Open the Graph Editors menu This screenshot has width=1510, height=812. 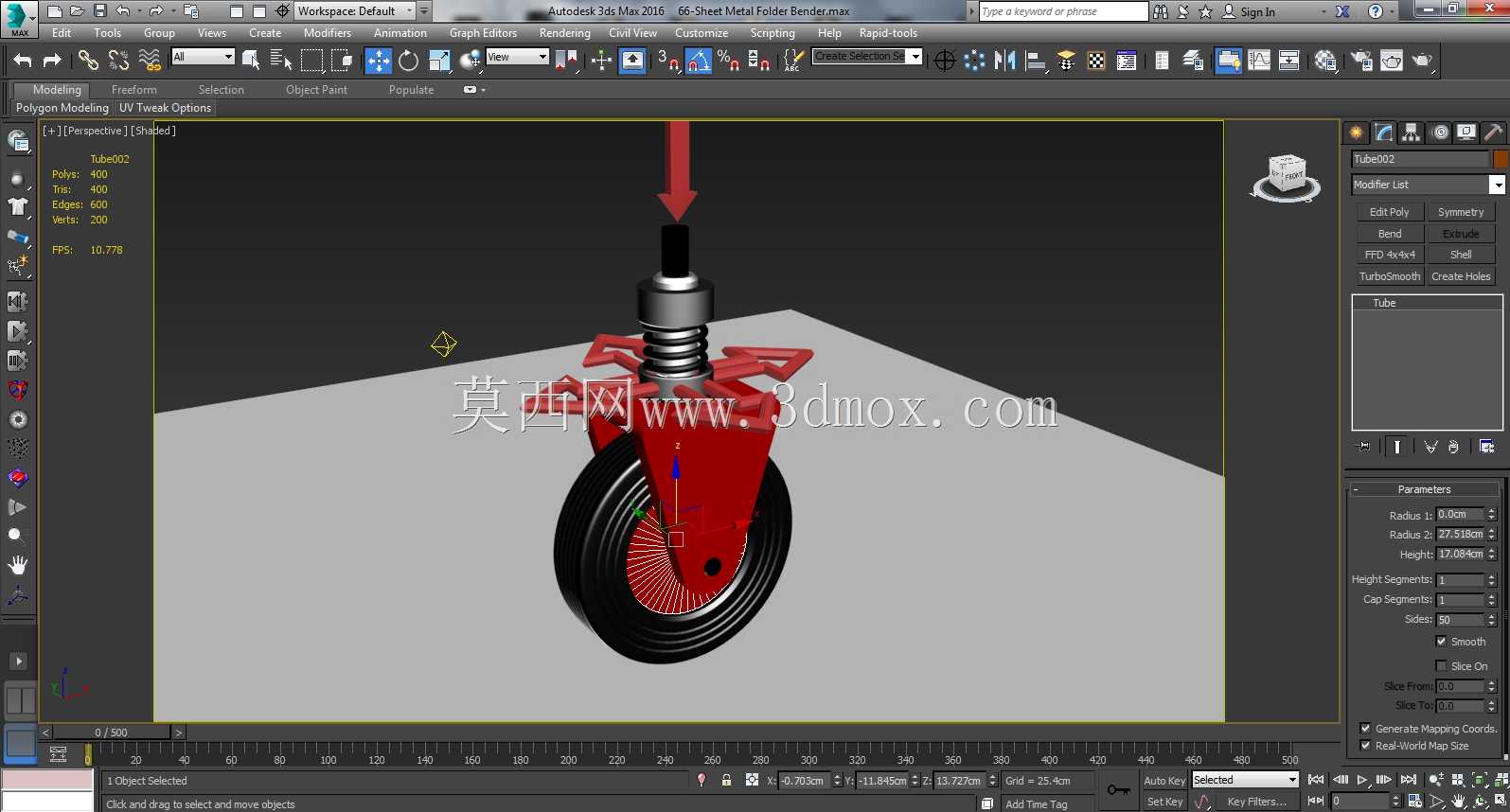483,33
